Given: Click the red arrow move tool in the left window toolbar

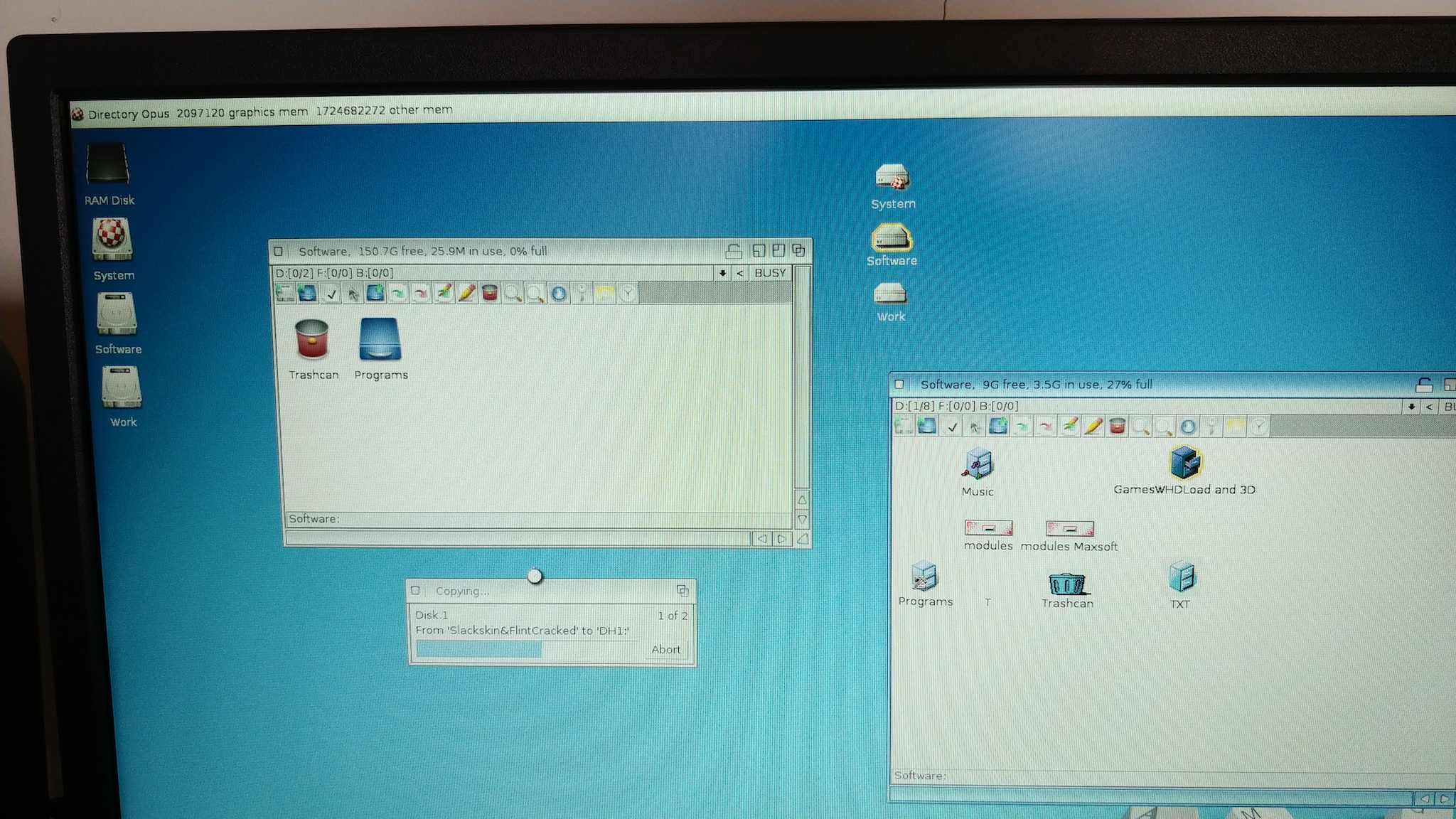Looking at the screenshot, I should [421, 293].
